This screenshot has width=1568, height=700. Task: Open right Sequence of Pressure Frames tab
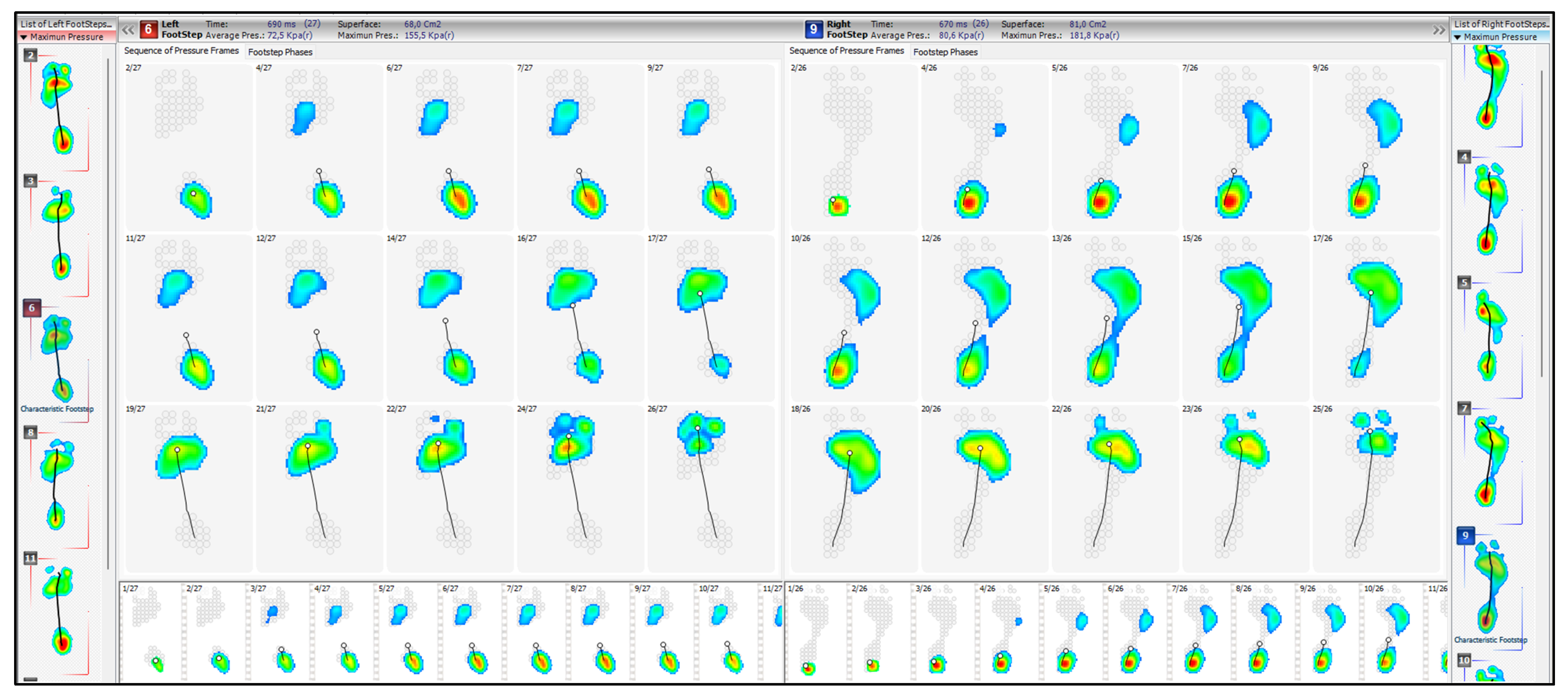846,51
